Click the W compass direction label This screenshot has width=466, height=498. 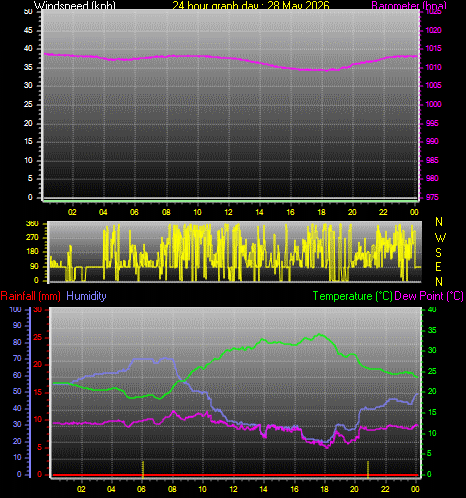pyautogui.click(x=440, y=238)
